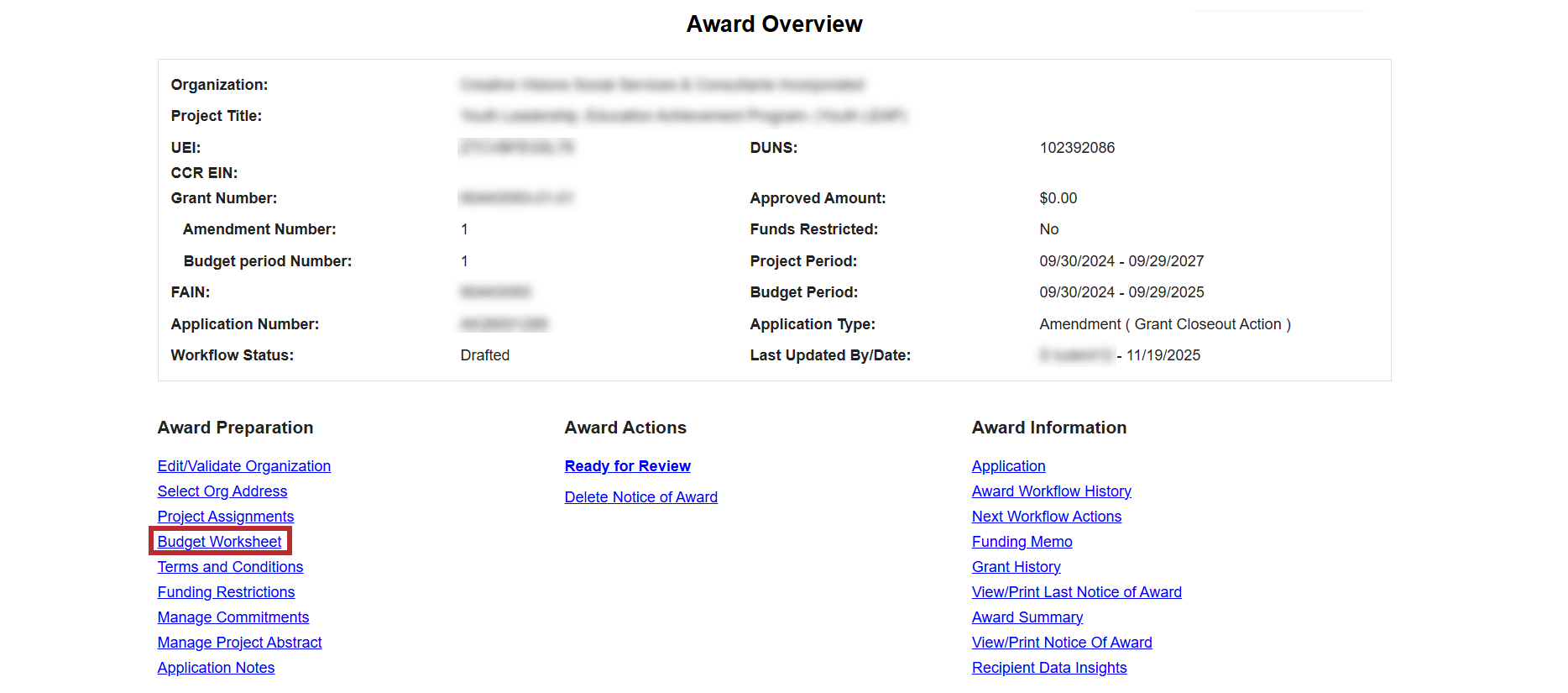Viewport: 1568px width, 693px height.
Task: Go to Terms and Conditions
Action: pyautogui.click(x=230, y=567)
